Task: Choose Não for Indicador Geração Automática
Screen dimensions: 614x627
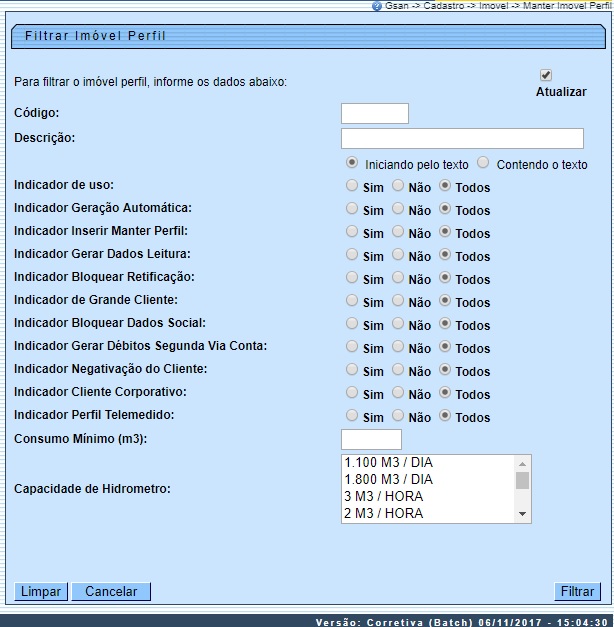Action: [398, 208]
